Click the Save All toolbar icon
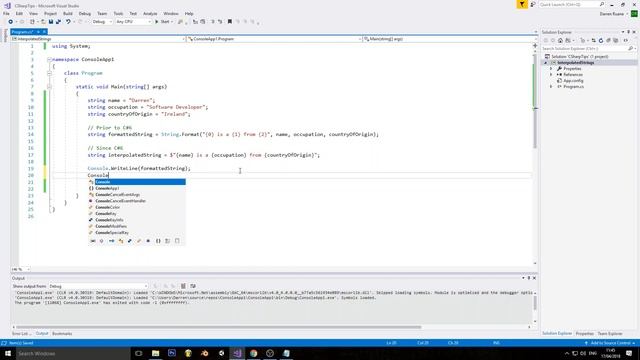Viewport: 640px width, 360px height. pos(58,22)
